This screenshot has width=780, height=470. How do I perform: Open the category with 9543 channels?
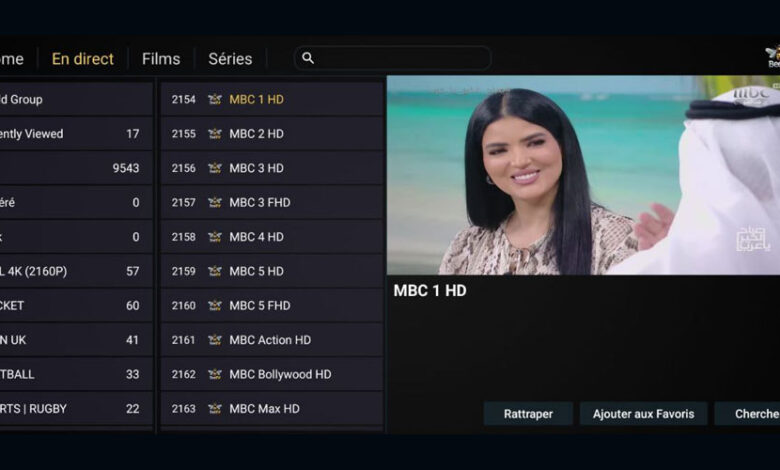click(75, 168)
